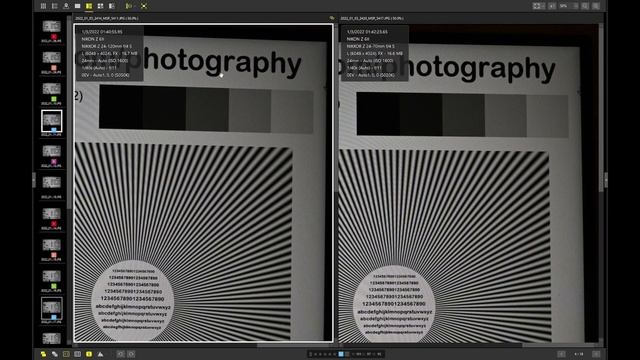Switch to thumbnail list view
The height and width of the screenshot is (360, 640).
pos(55,6)
